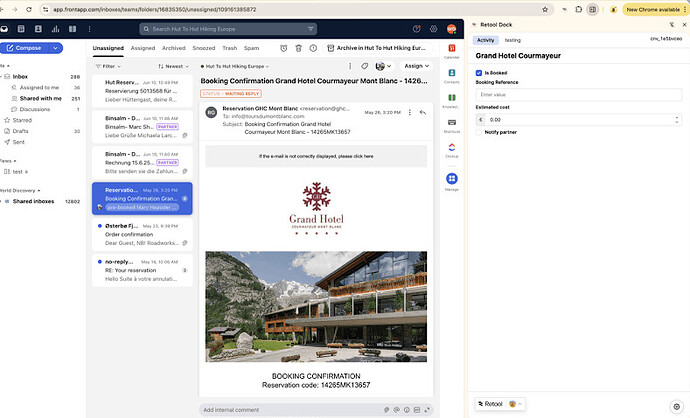Open the no-reply RE: Your reservation email
The image size is (690, 418).
[x=142, y=270]
